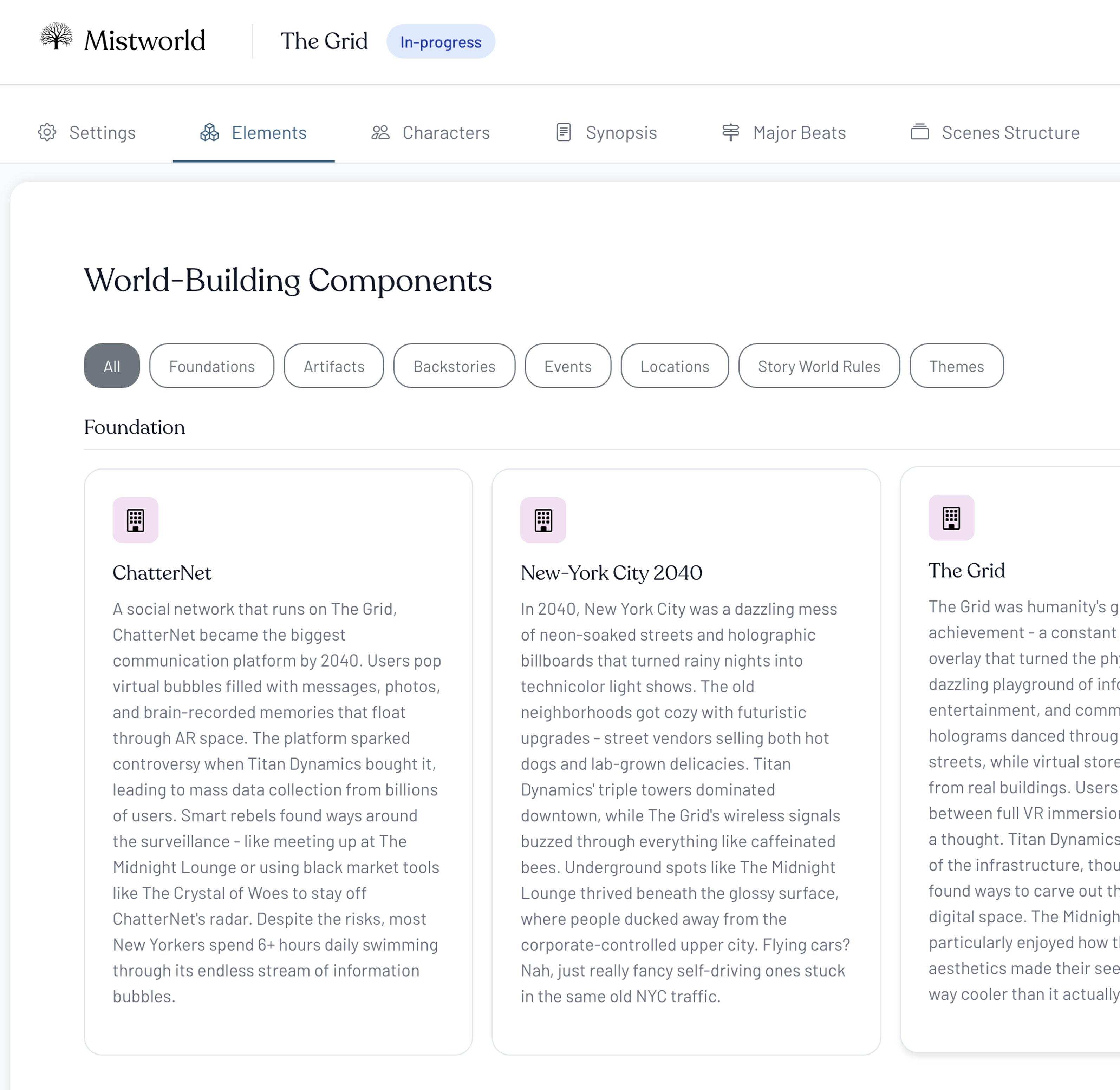The image size is (1120, 1090).
Task: Filter components by Artifacts
Action: pos(334,366)
